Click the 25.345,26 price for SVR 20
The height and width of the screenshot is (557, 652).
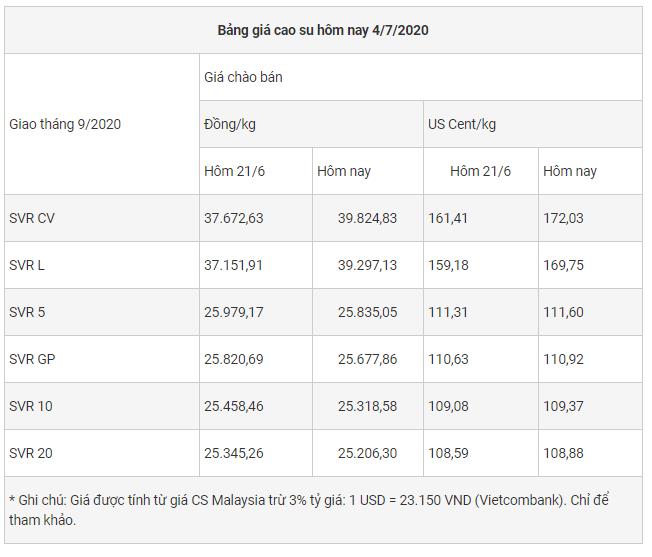pos(234,453)
